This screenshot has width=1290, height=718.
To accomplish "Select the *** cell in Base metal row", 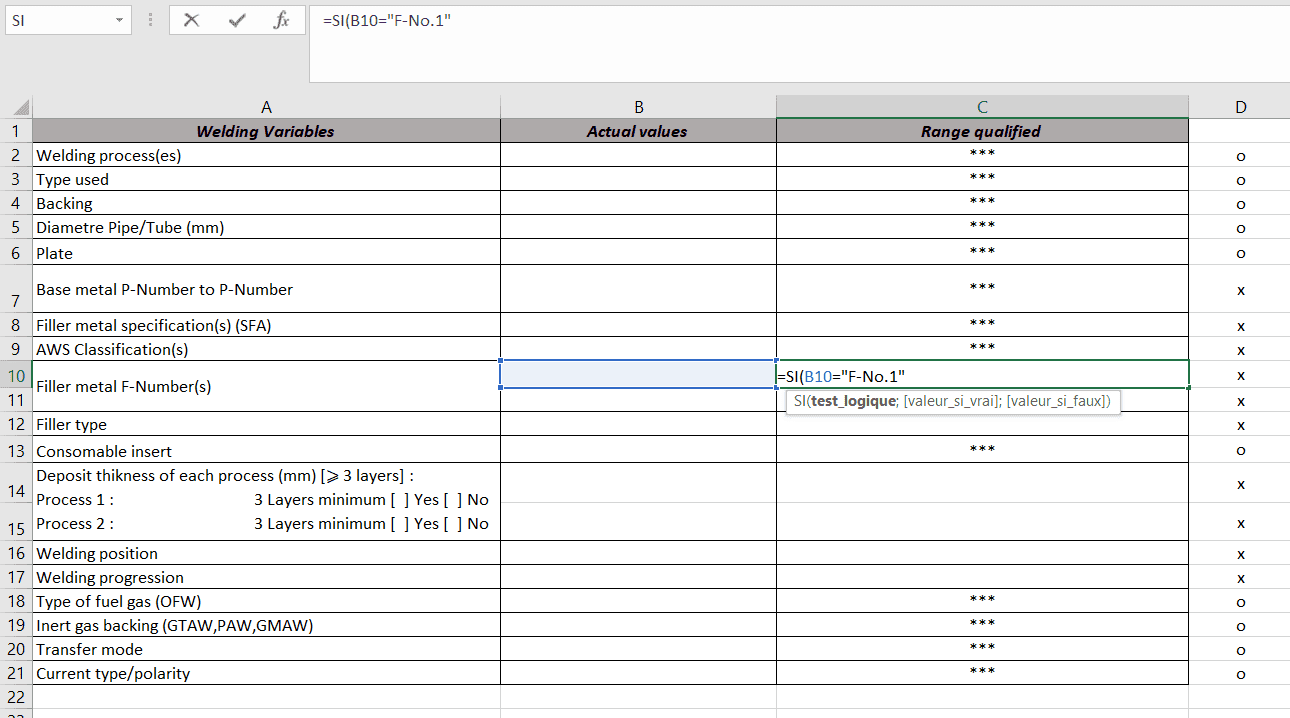I will (982, 289).
